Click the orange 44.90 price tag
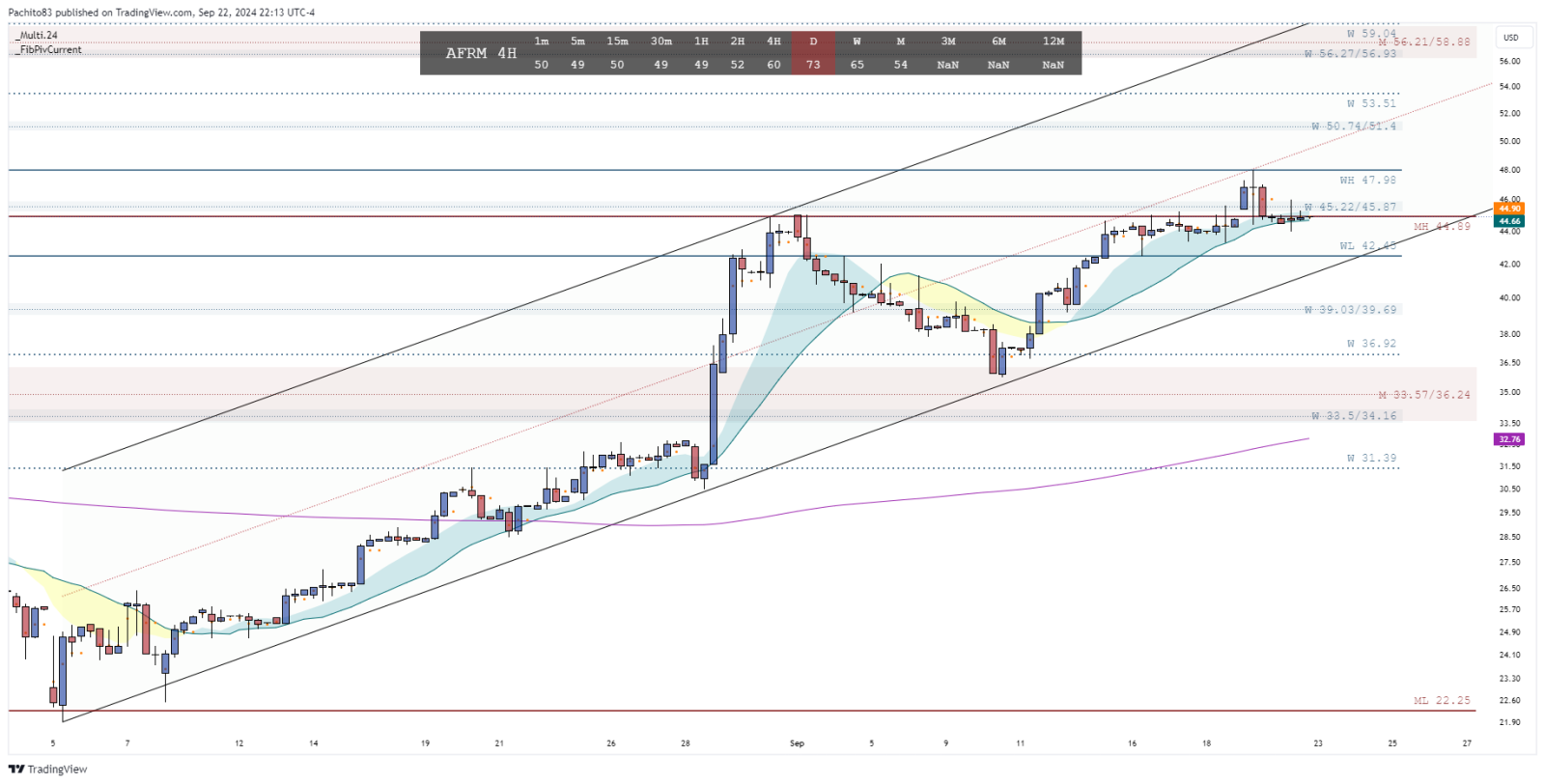1545x784 pixels. (1509, 209)
